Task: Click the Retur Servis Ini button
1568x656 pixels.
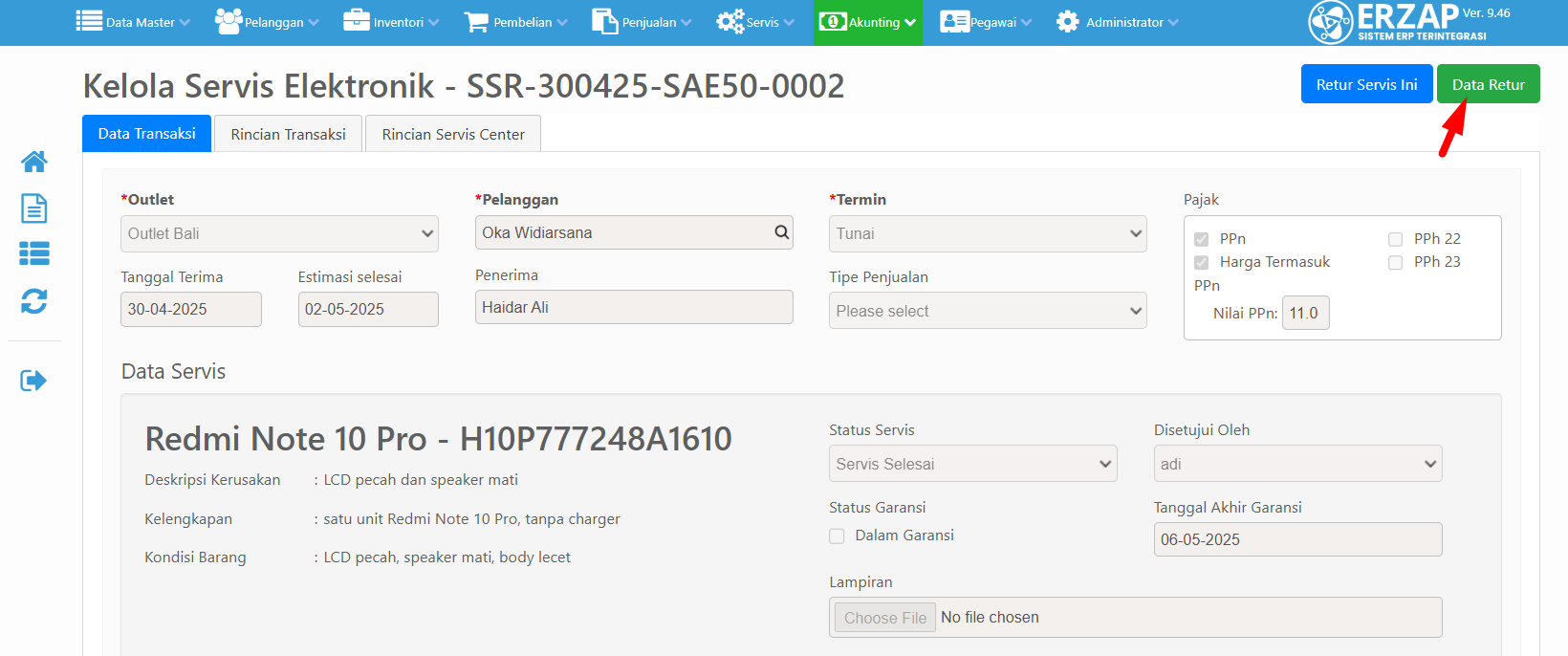Action: (x=1366, y=84)
